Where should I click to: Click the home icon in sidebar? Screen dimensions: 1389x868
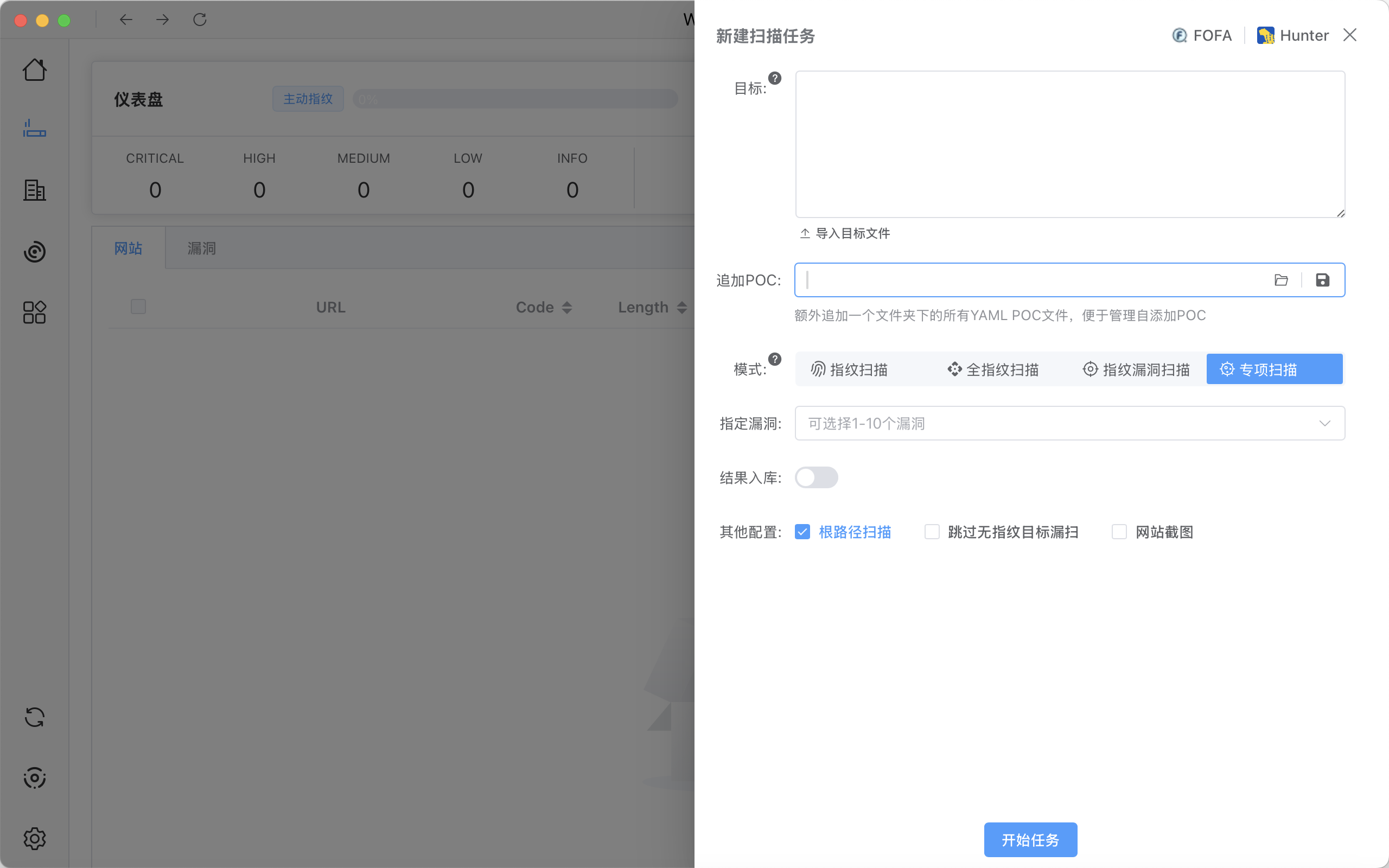34,70
